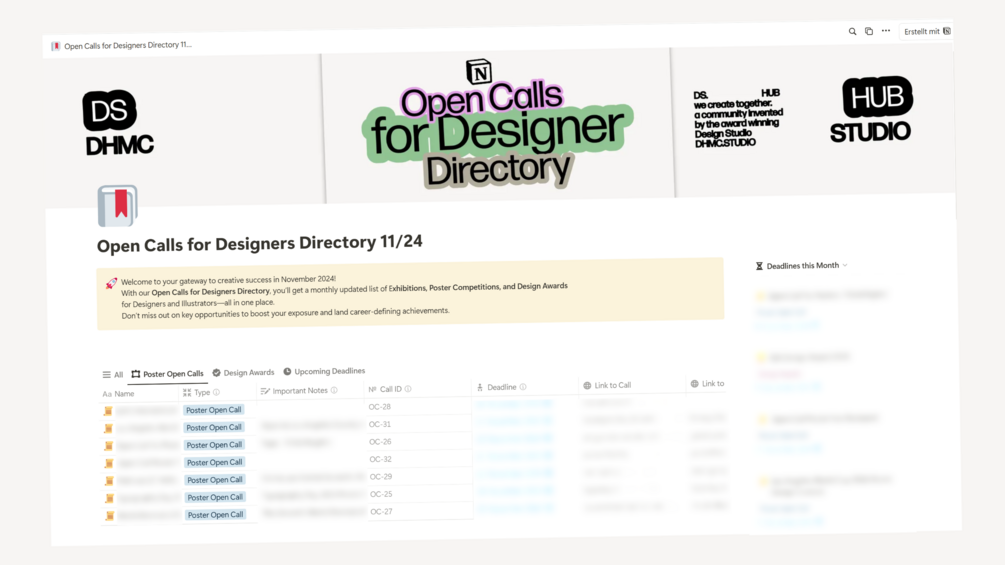Click the "Poster Open Call" tag in row OC-26
Viewport: 1005px width, 565px height.
(214, 445)
